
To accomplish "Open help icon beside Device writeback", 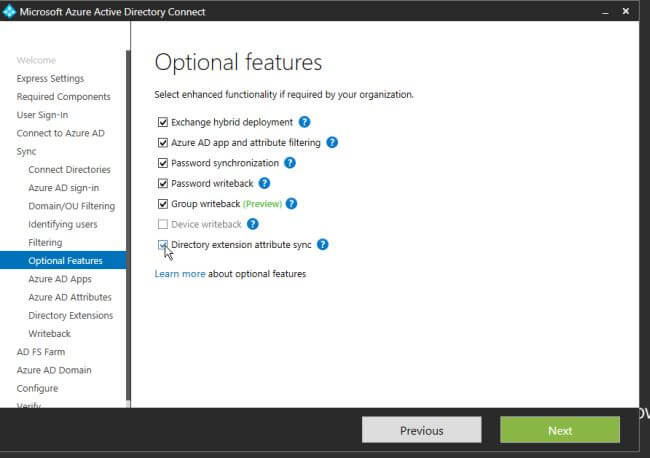I will coord(252,224).
